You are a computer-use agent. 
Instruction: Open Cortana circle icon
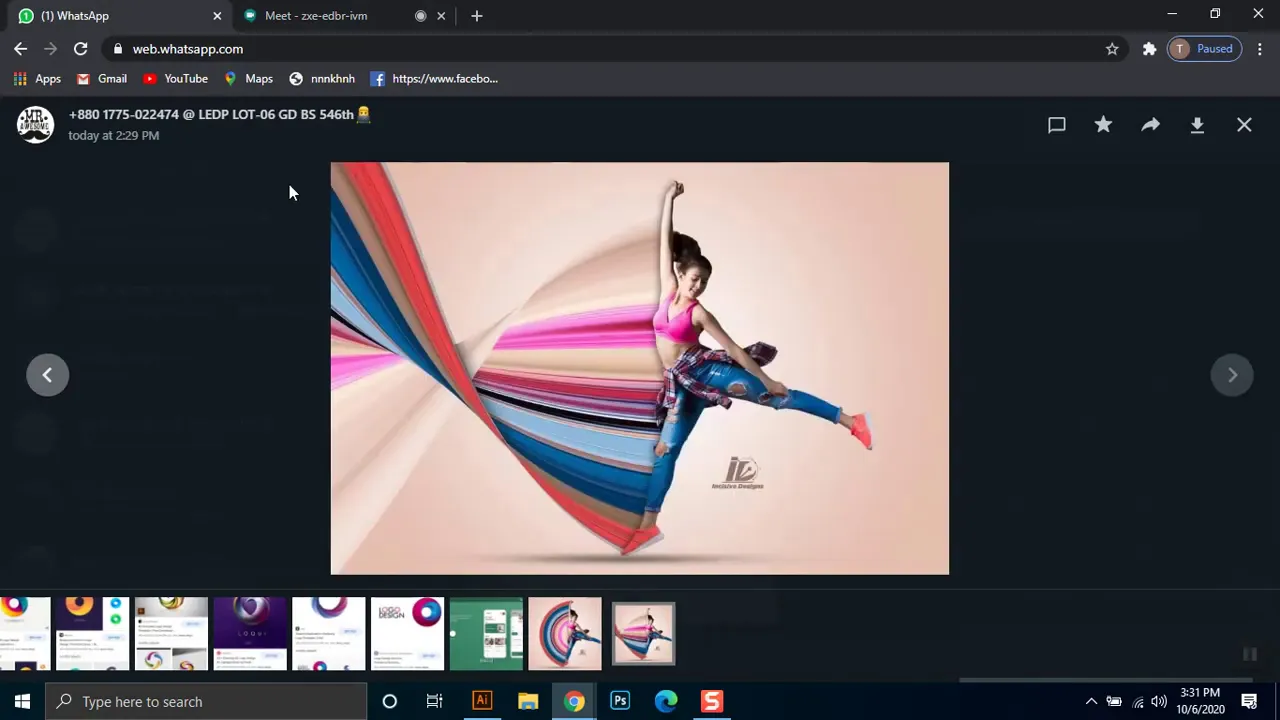point(390,701)
